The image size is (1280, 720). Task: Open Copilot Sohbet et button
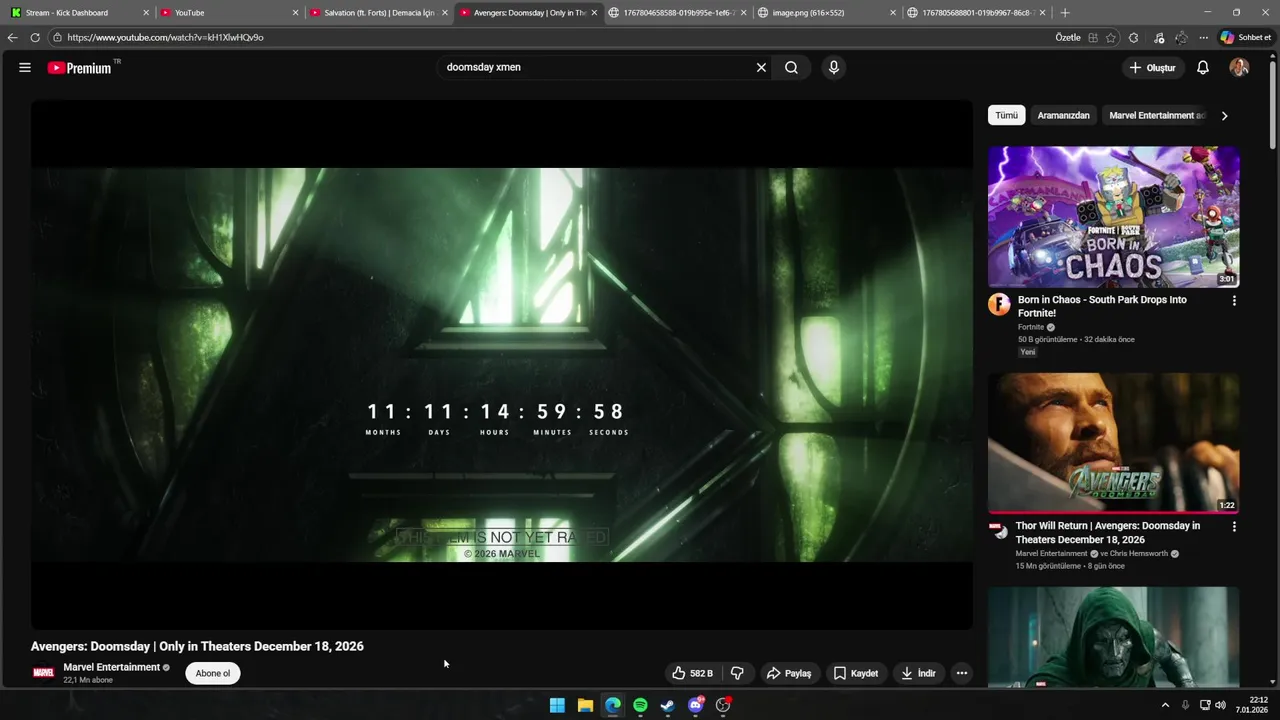click(1246, 37)
